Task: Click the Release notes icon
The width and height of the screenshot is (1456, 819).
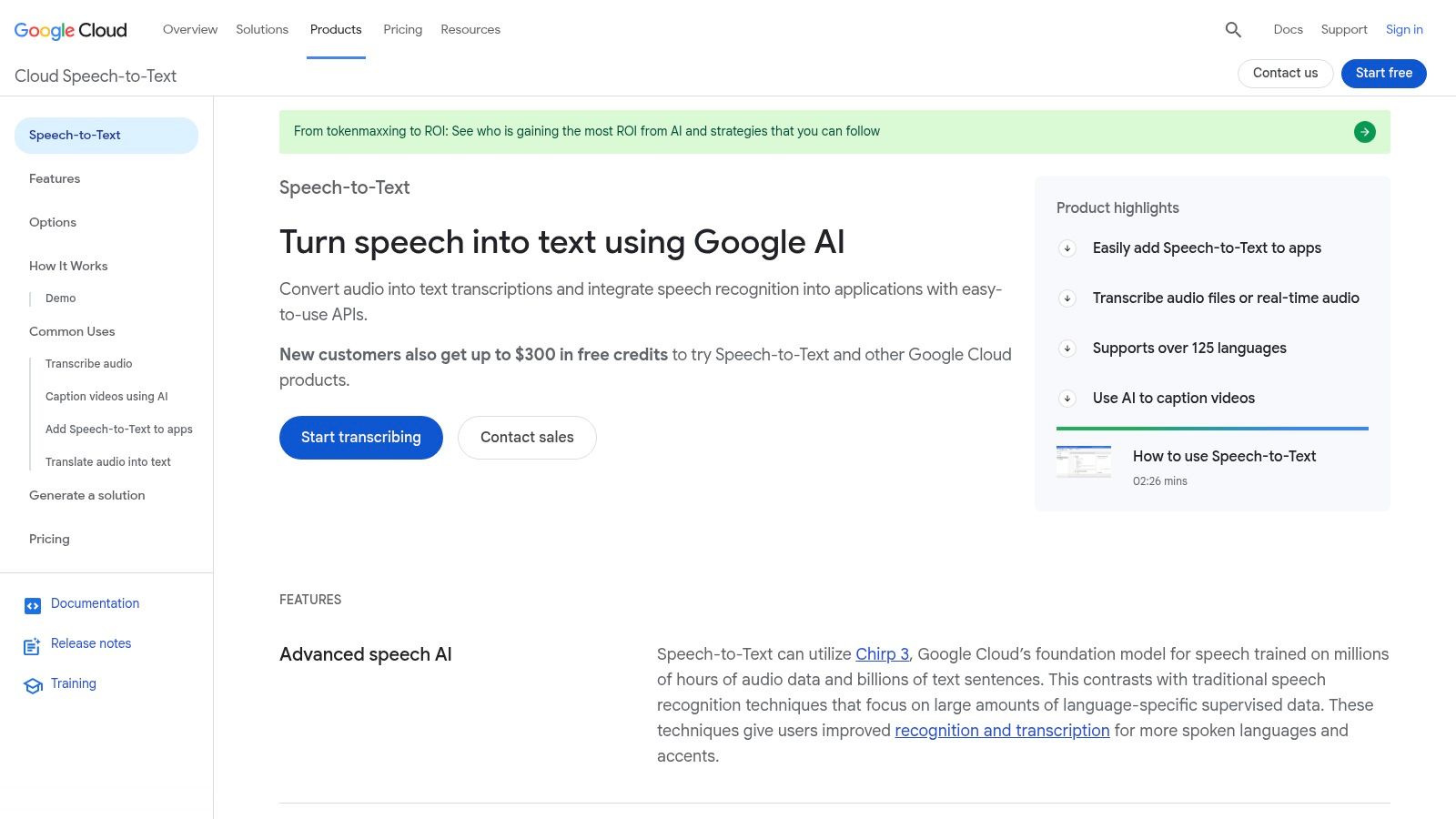Action: 33,646
